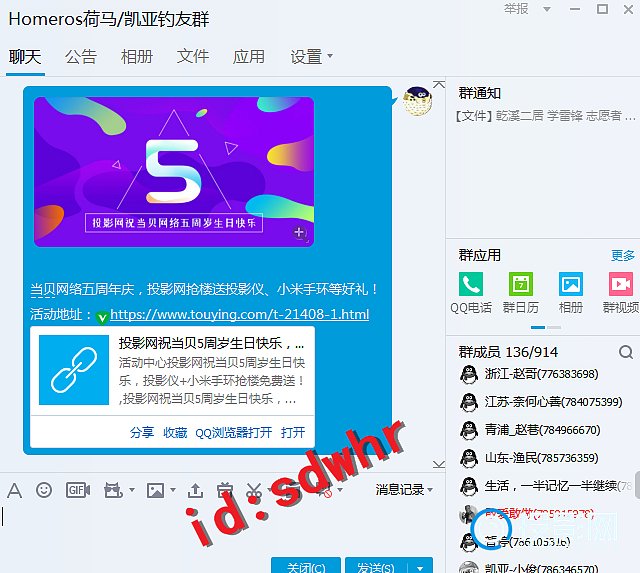
Task: Click the upload file icon
Action: tap(195, 490)
